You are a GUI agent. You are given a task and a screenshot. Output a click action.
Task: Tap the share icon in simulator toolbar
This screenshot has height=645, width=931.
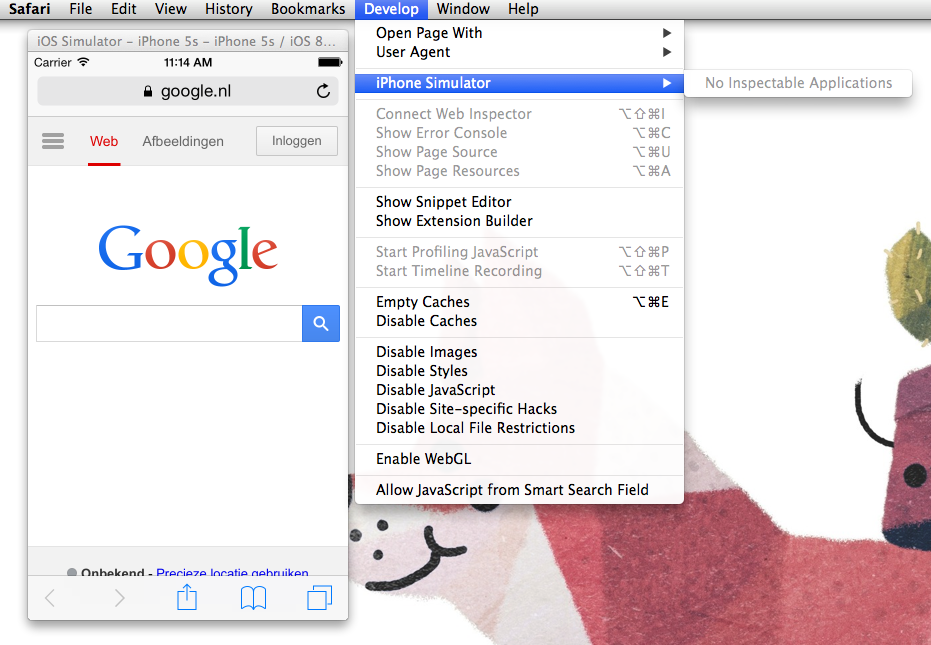click(x=187, y=597)
